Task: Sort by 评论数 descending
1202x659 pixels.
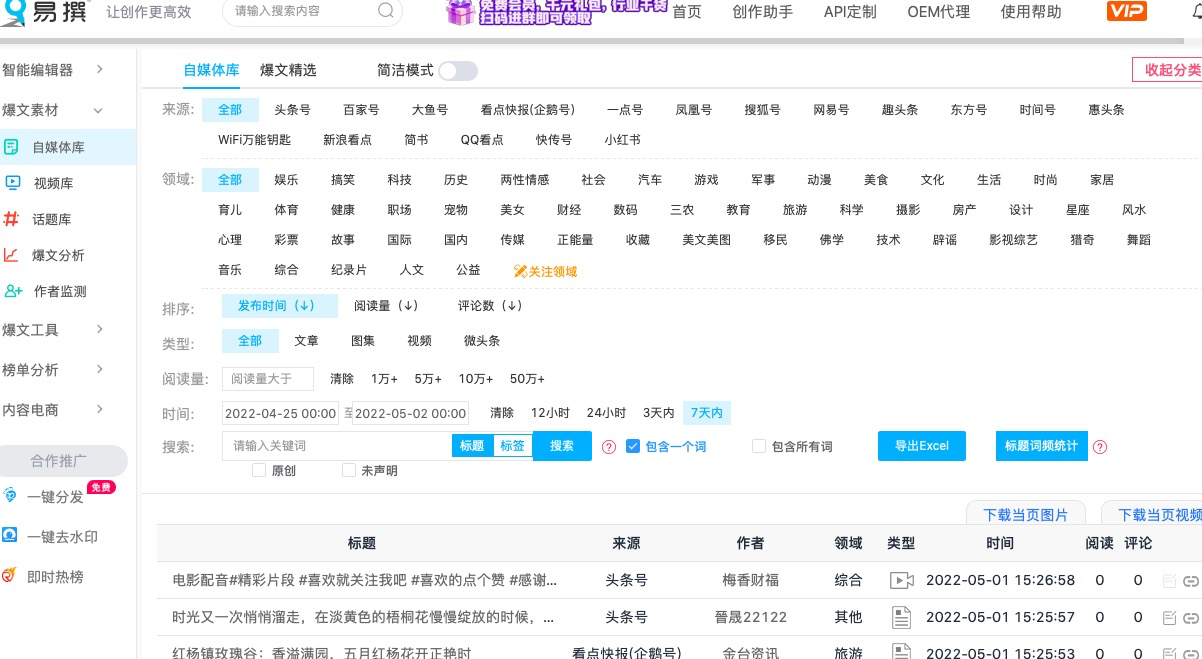Action: click(490, 306)
